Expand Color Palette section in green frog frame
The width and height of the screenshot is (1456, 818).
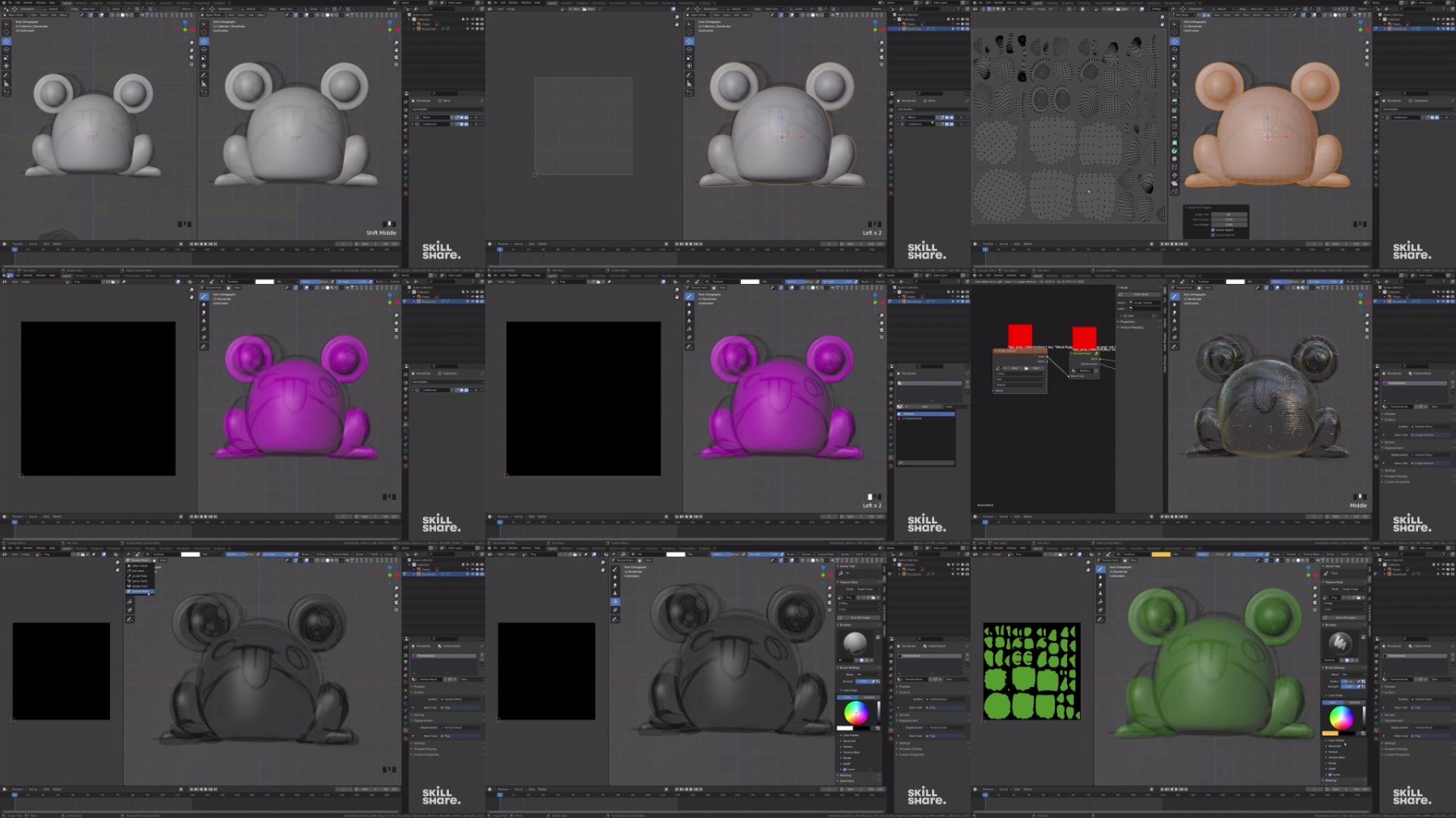pos(1335,740)
